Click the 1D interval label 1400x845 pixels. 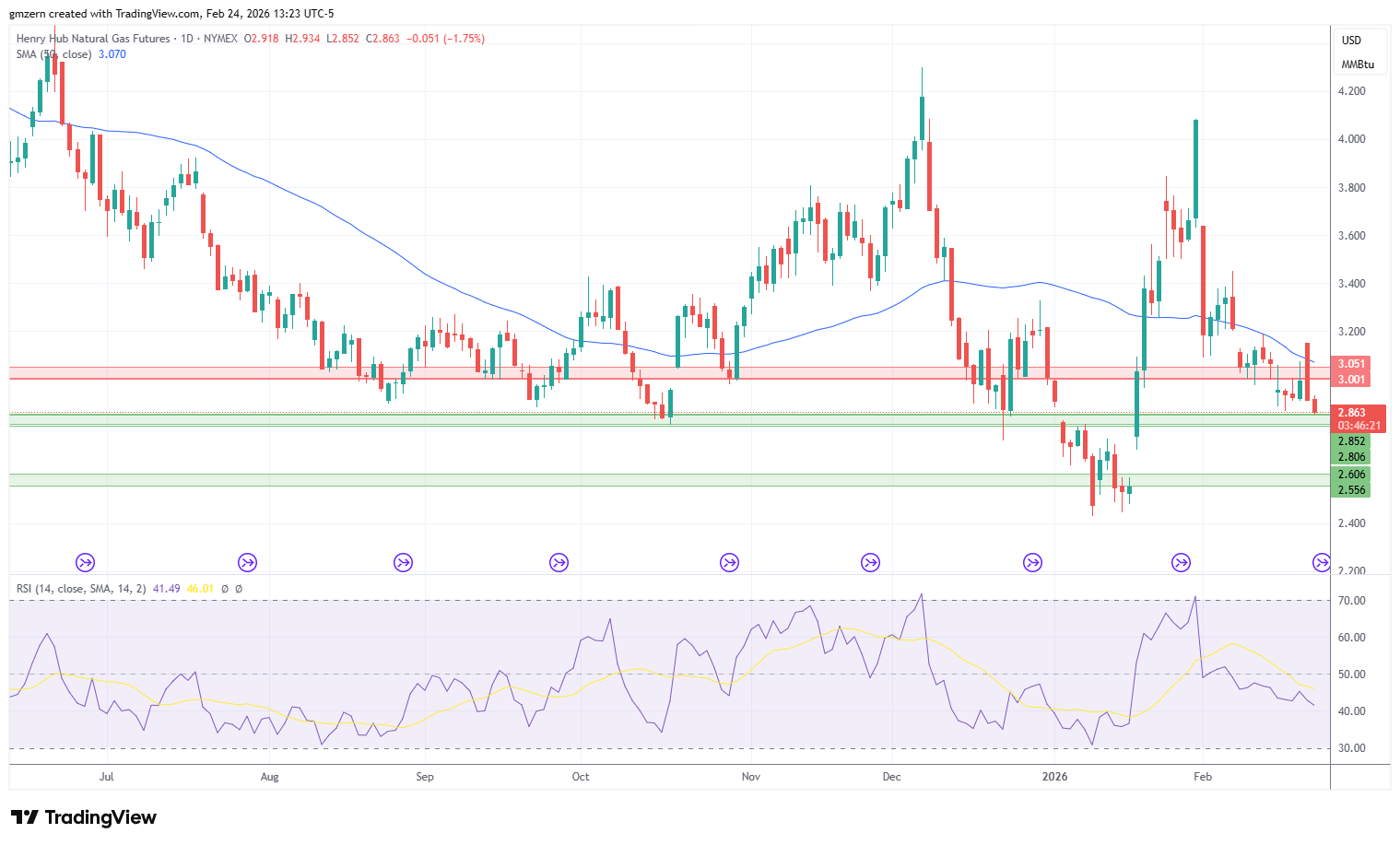pos(187,39)
